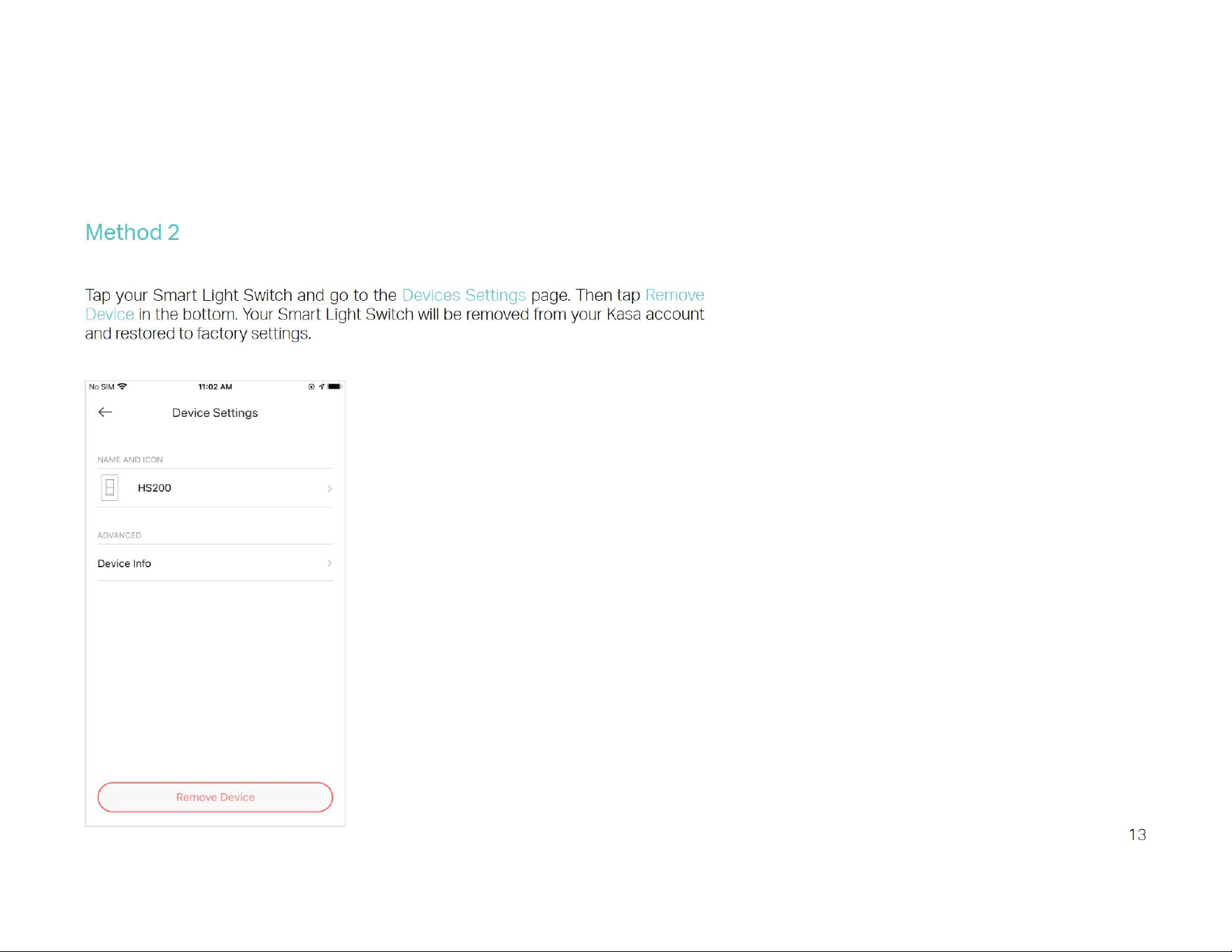Click the HS200 switch device icon
The image size is (1232, 952).
click(x=110, y=488)
